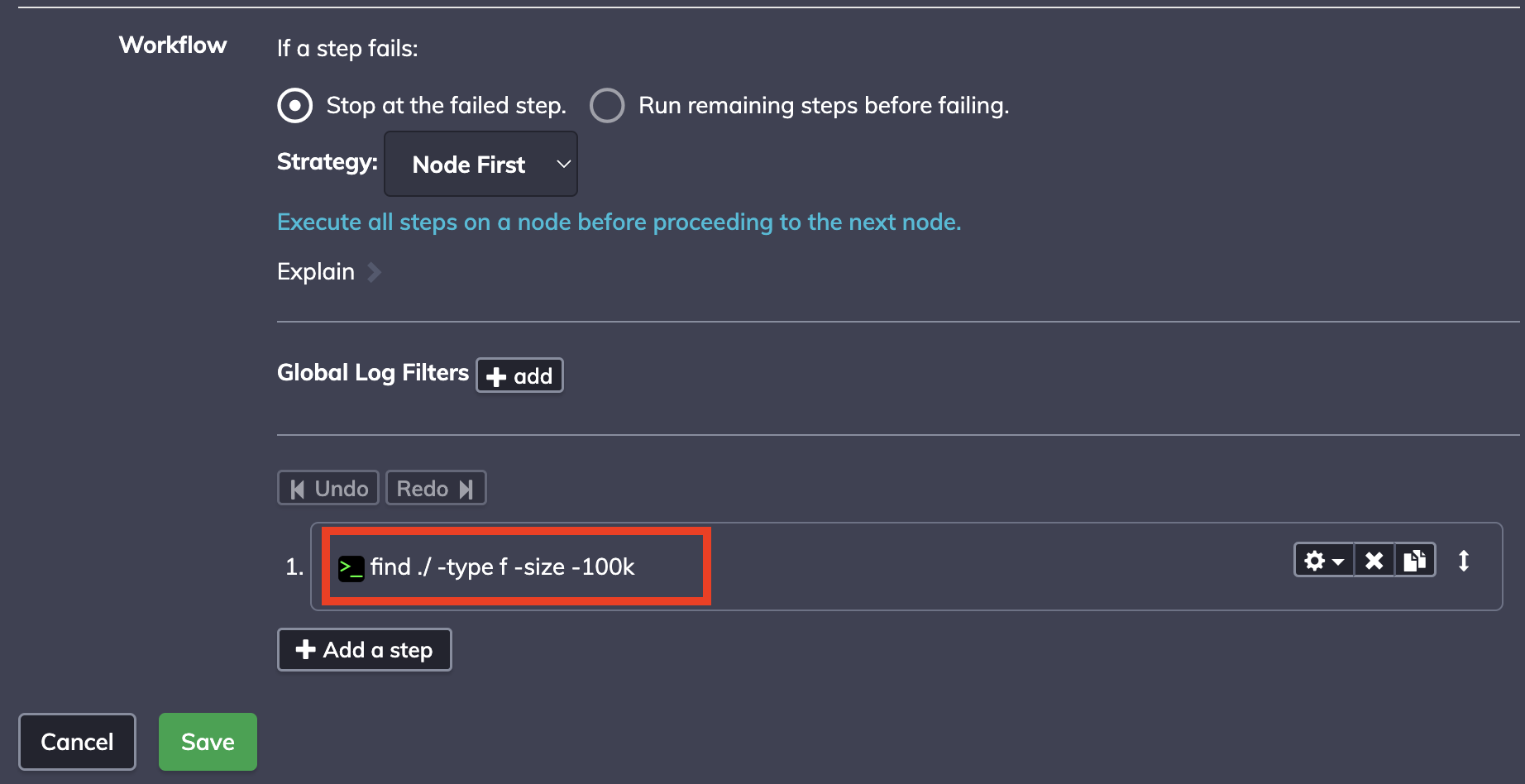Add a Global Log Filter
This screenshot has height=784, width=1525.
point(519,375)
